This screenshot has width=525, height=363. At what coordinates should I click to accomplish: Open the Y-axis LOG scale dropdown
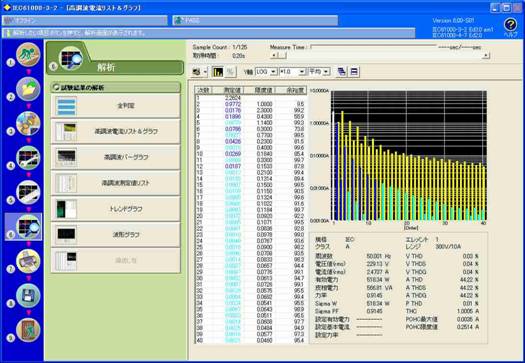tap(266, 72)
